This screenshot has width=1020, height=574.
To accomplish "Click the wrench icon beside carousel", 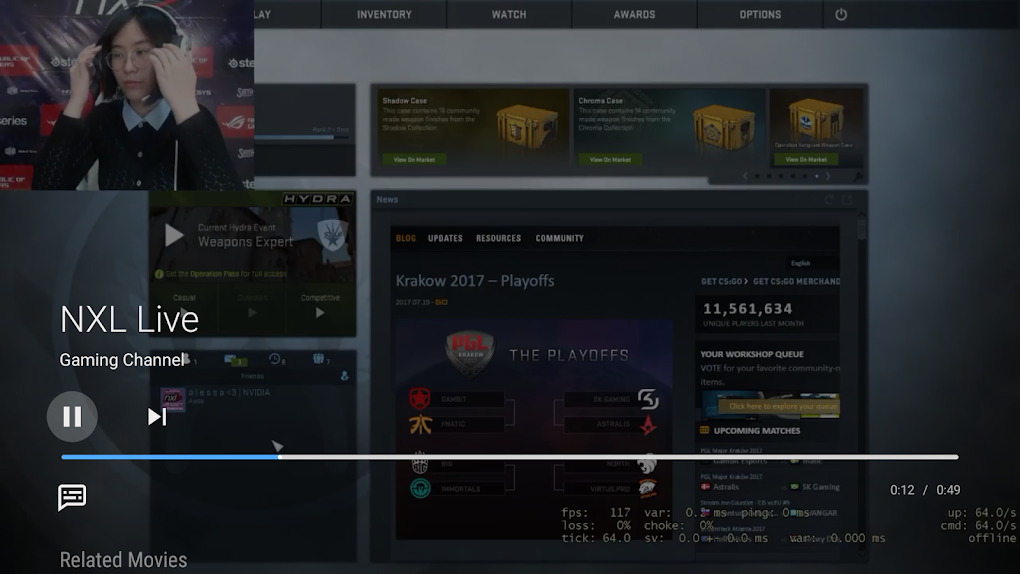I will point(858,176).
